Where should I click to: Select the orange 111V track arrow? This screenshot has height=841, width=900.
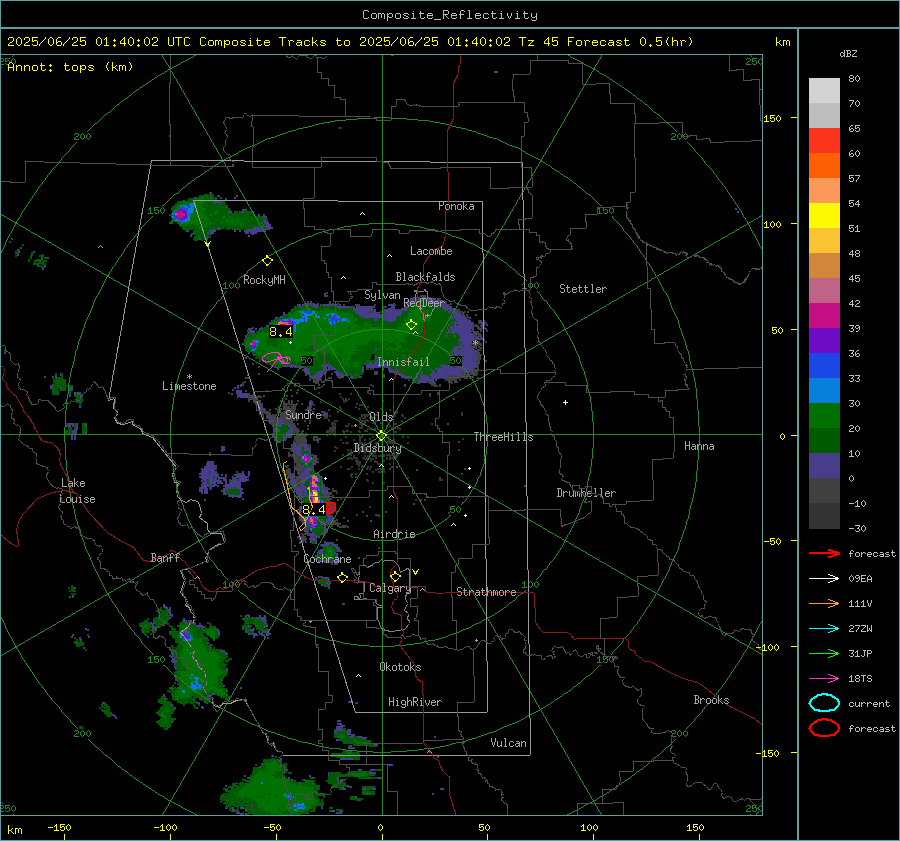point(824,603)
